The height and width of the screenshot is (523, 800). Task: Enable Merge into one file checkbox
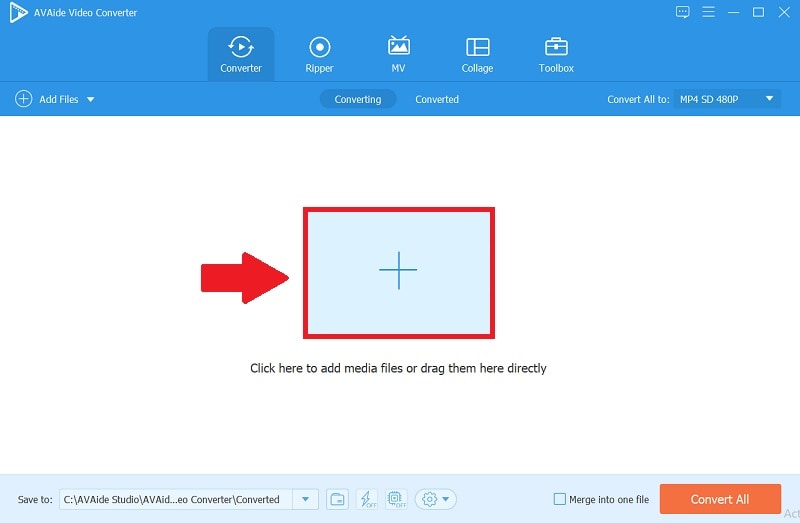(x=560, y=499)
